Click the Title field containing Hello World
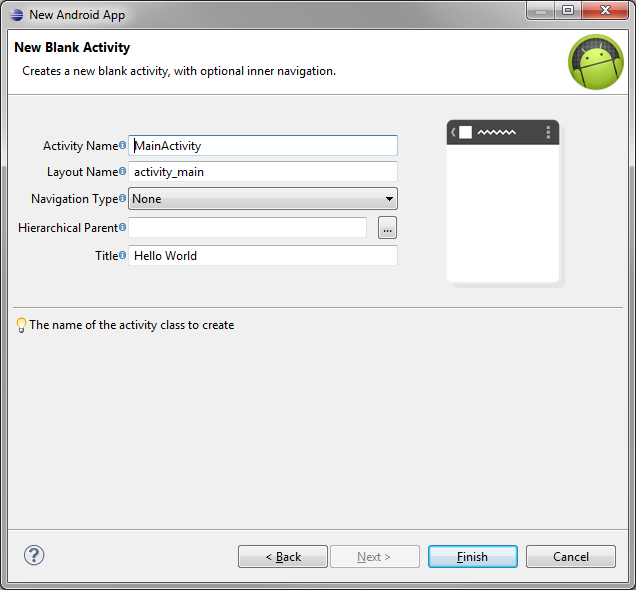This screenshot has width=636, height=590. coord(263,255)
